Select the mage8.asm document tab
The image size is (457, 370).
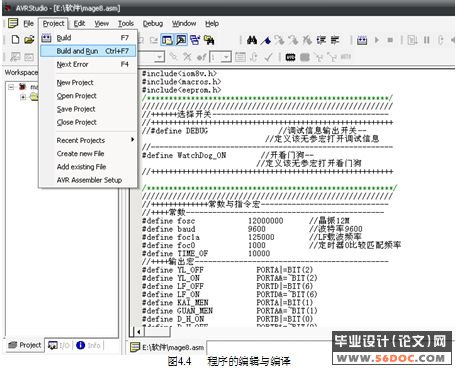167,347
